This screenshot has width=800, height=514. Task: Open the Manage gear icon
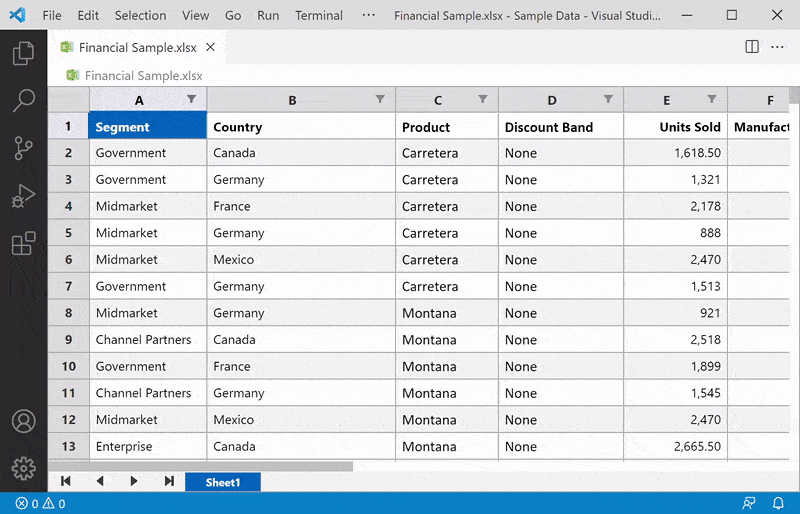(23, 469)
